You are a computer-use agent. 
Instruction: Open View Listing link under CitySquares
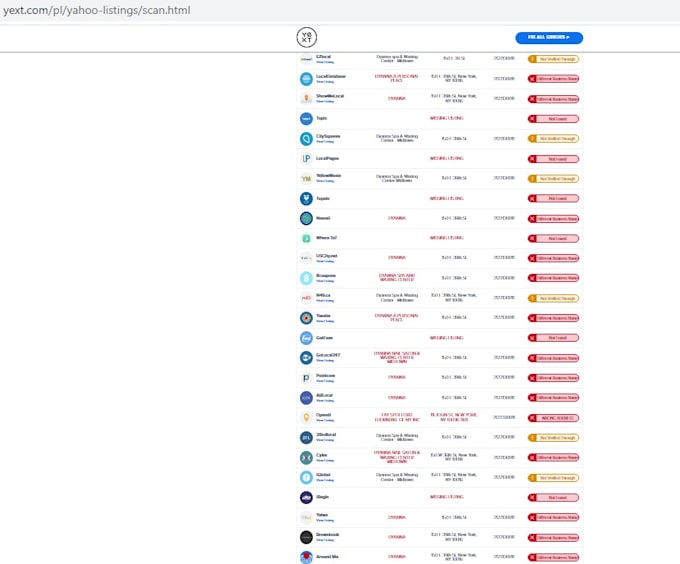click(325, 141)
